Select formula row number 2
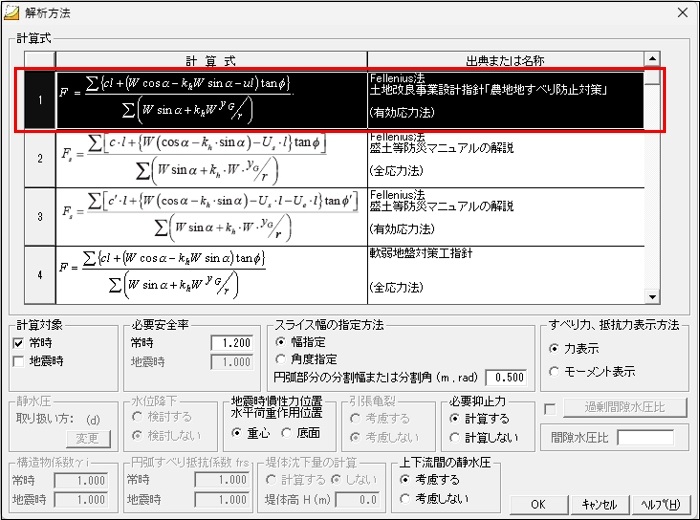This screenshot has height=520, width=700. pos(40,158)
